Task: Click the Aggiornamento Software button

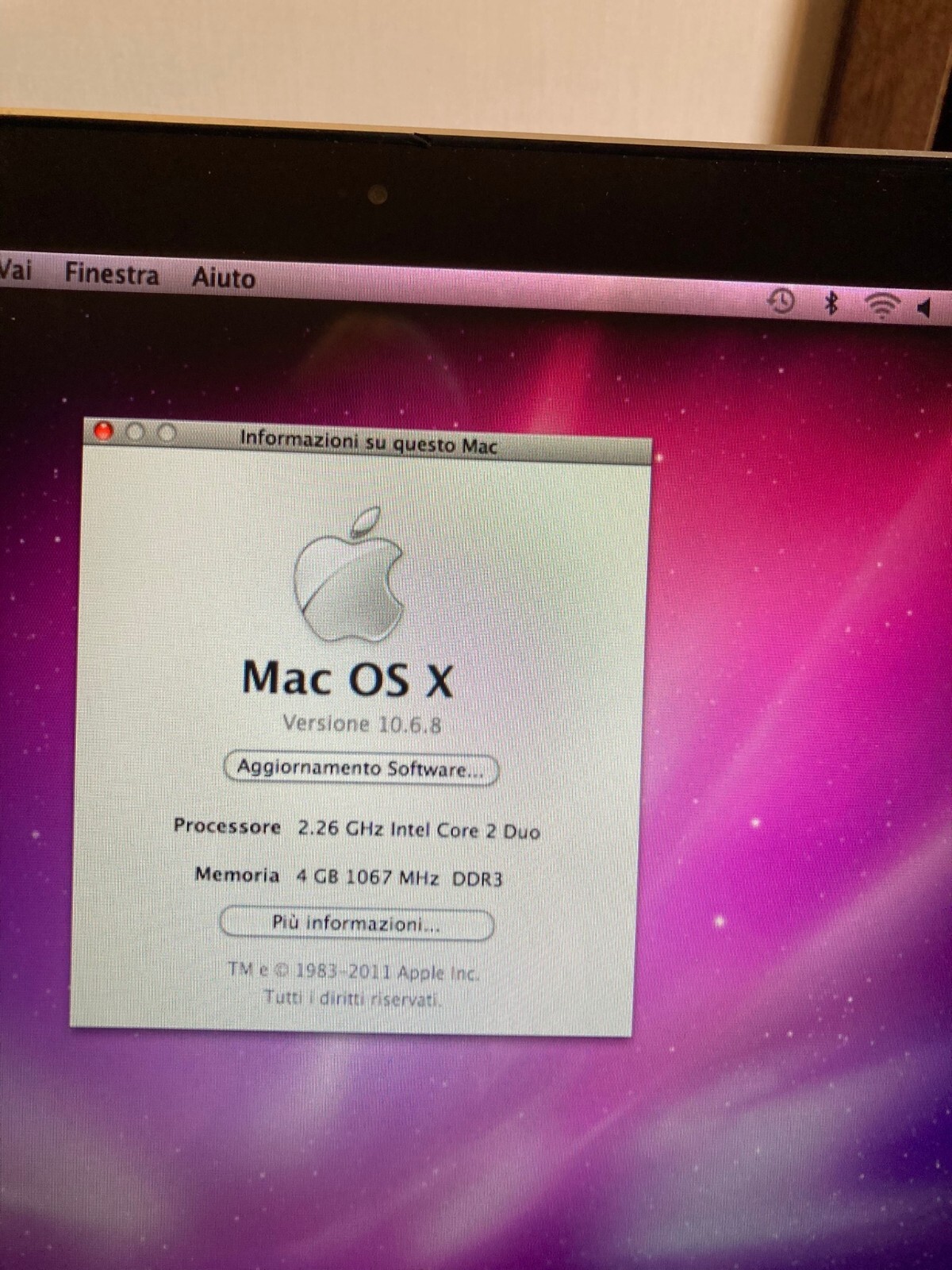Action: 361,768
